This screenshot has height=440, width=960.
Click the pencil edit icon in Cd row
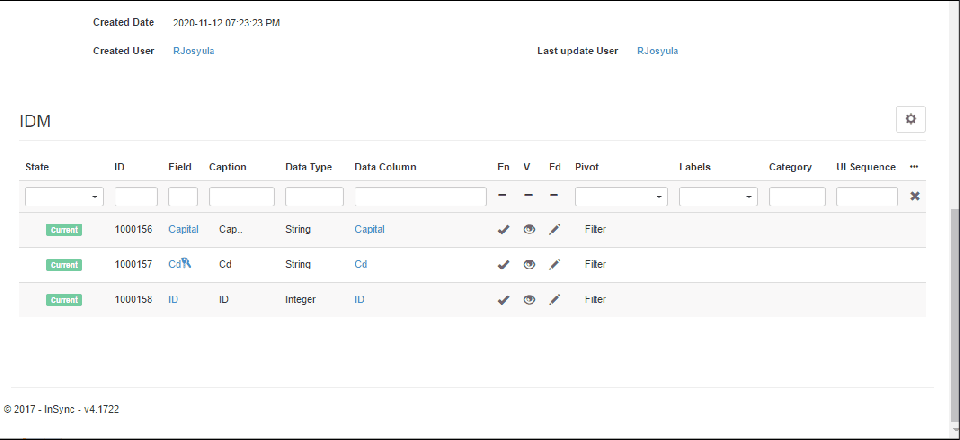point(555,265)
